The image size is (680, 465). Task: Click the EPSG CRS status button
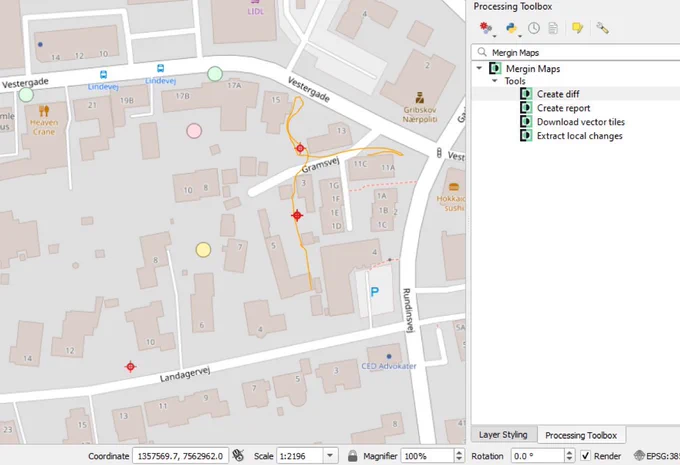(x=657, y=456)
